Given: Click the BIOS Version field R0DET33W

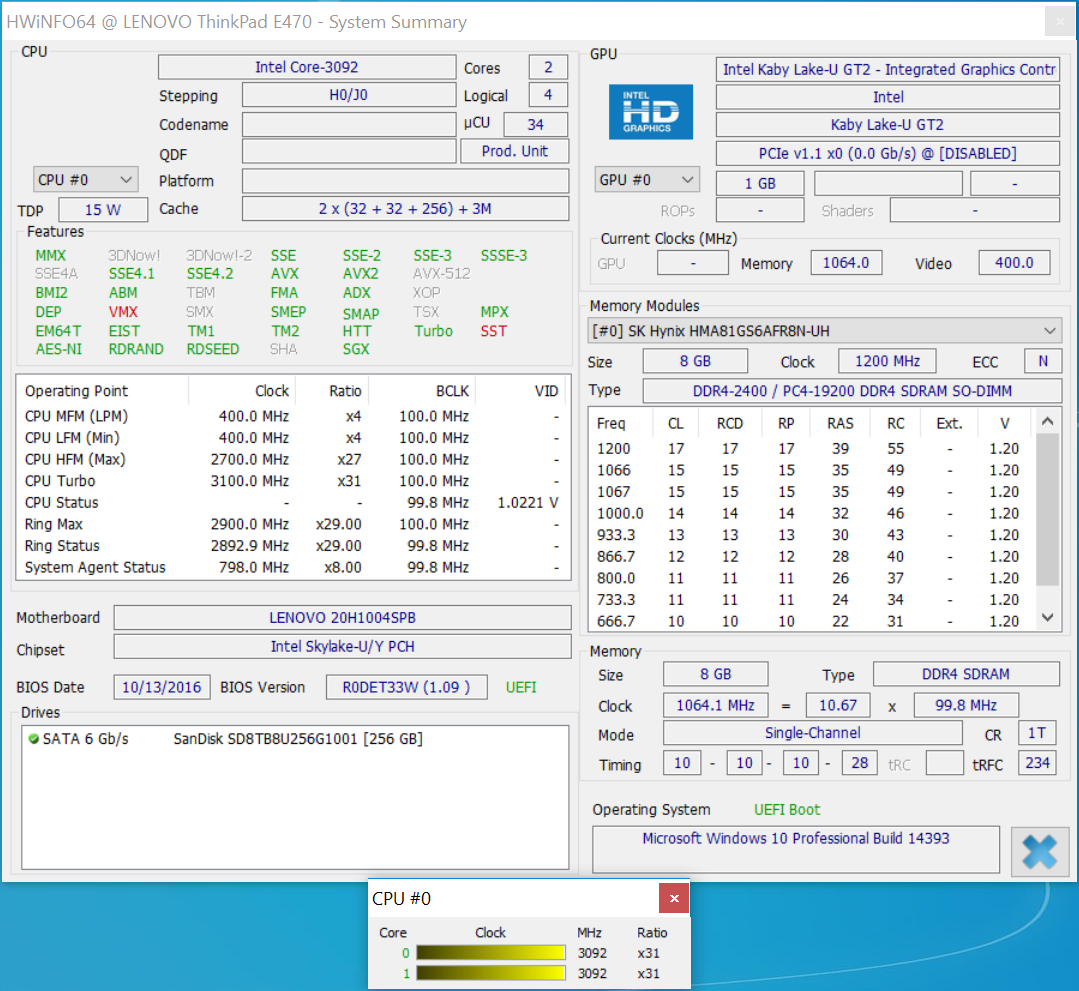Looking at the screenshot, I should [x=407, y=687].
